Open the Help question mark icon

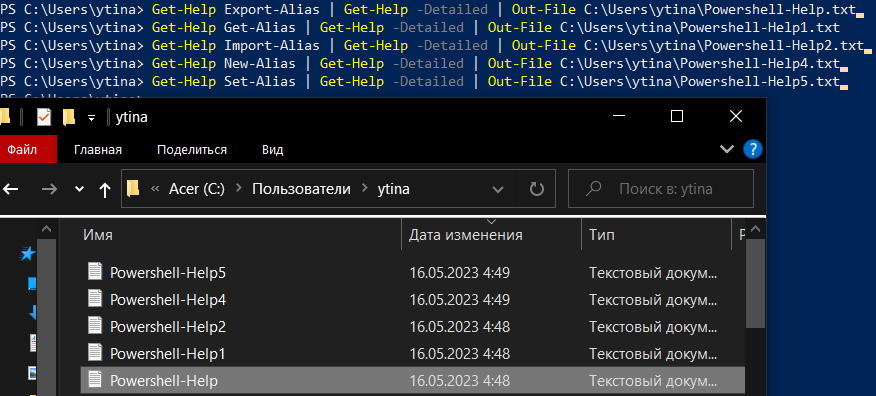[x=753, y=149]
